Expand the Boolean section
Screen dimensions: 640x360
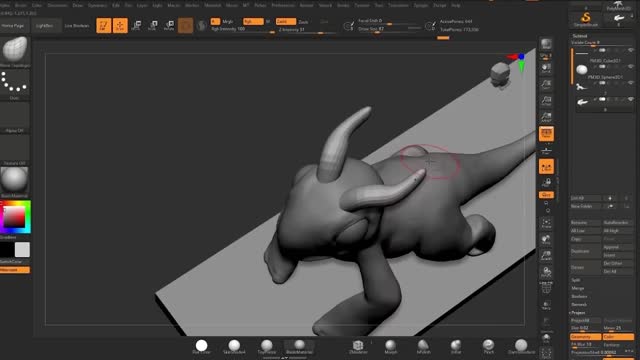(x=579, y=296)
